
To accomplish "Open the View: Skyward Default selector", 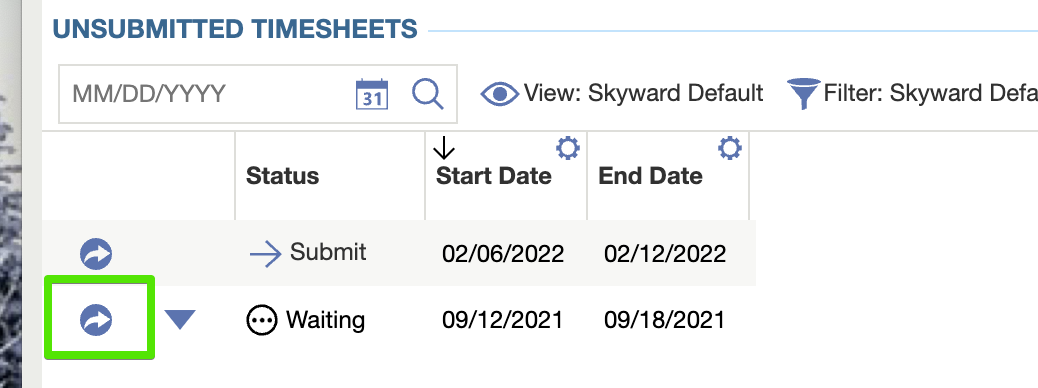I will [x=622, y=93].
